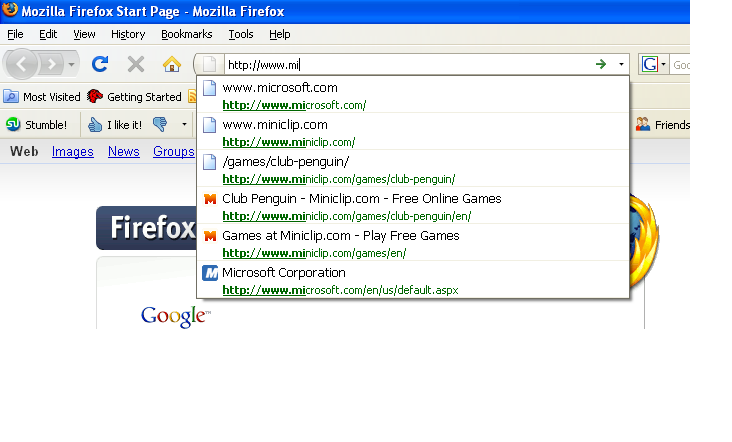The image size is (732, 442).
Task: Select the www.microsoft.com suggestion
Action: click(x=413, y=96)
